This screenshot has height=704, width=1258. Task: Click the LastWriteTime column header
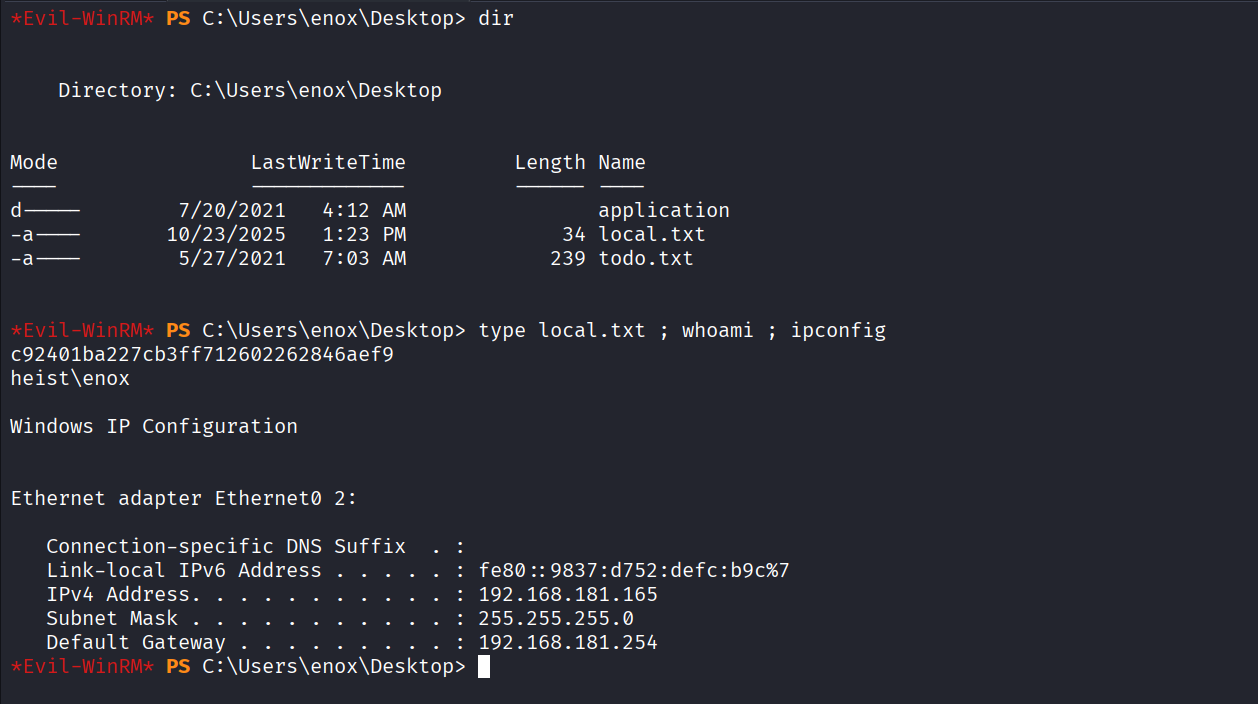point(328,163)
